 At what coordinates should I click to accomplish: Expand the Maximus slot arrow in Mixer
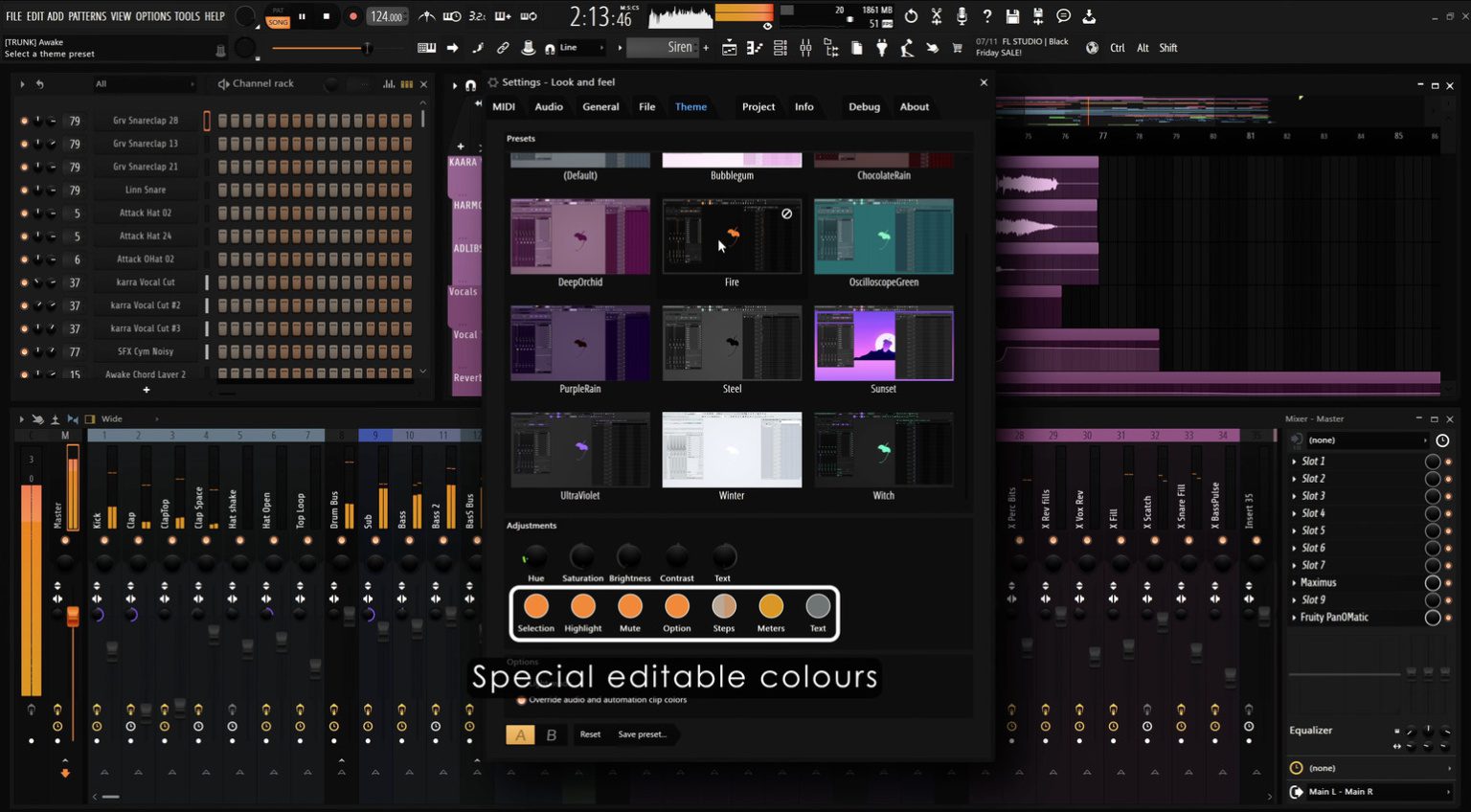coord(1294,583)
